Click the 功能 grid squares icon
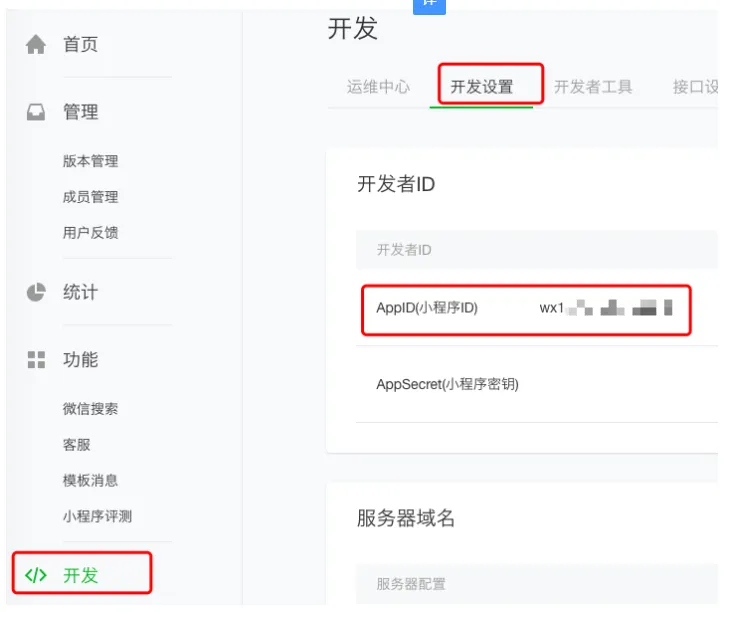Viewport: 742px width, 634px height. [x=36, y=360]
